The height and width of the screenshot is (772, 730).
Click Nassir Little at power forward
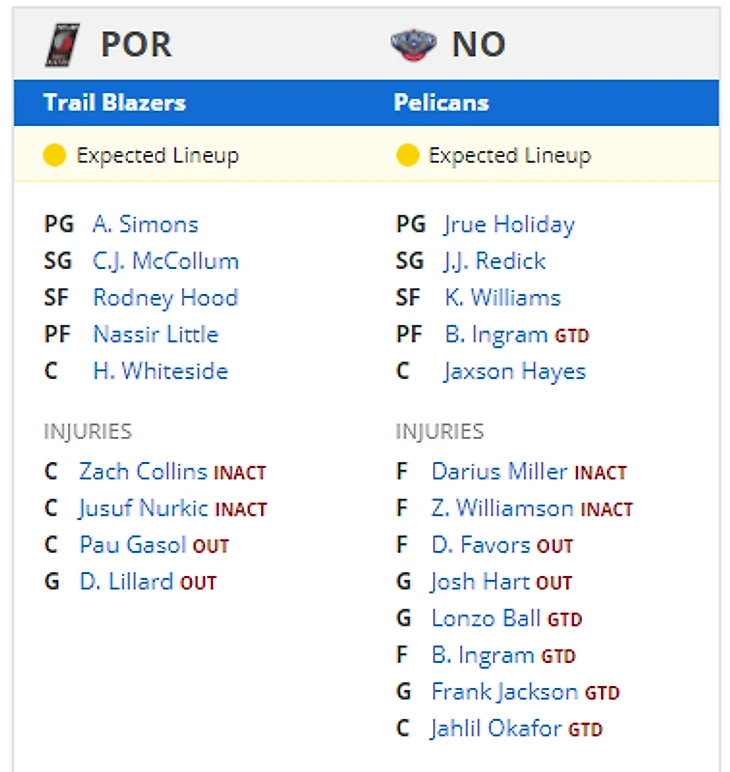(x=155, y=334)
